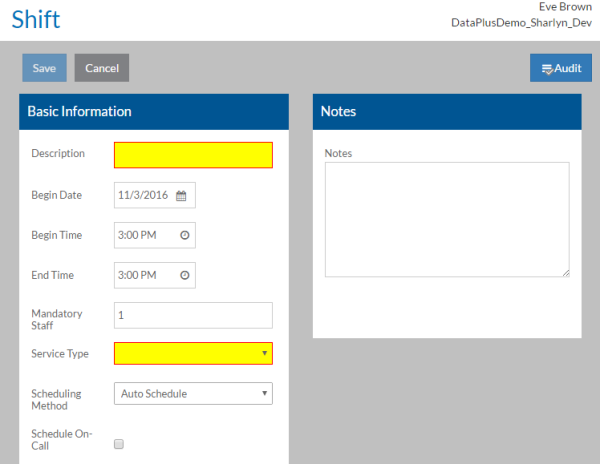The width and height of the screenshot is (600, 464).
Task: Select the Mandatory Staff number field
Action: coord(193,315)
